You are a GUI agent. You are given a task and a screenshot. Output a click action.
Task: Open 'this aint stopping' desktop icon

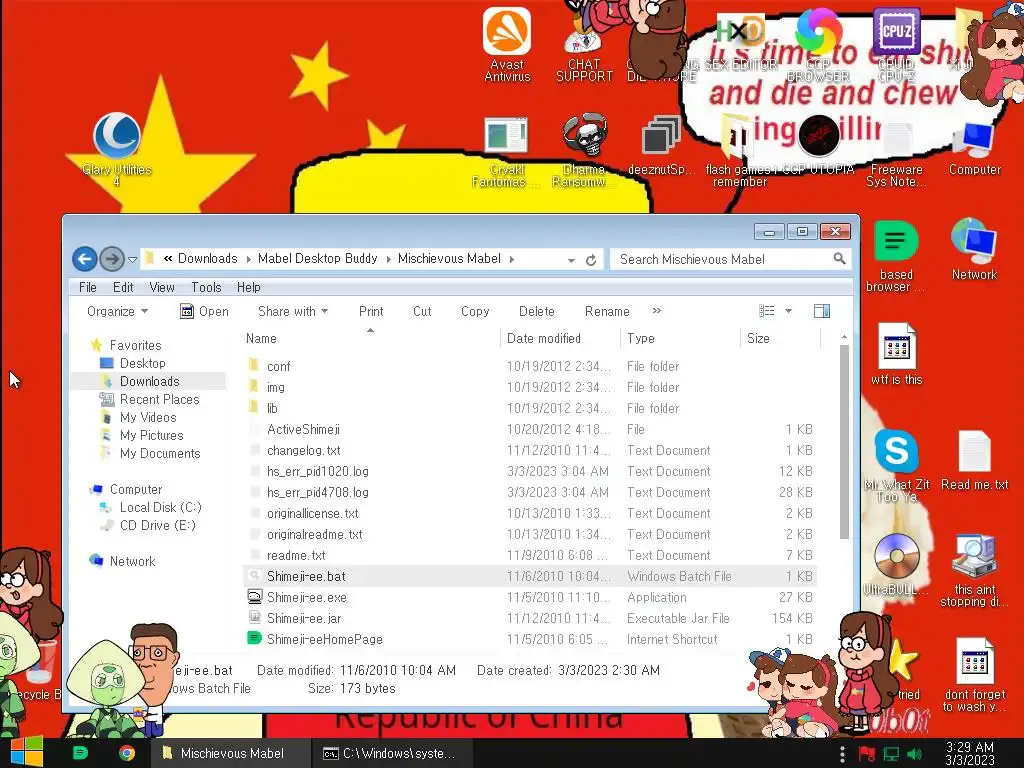coord(974,570)
